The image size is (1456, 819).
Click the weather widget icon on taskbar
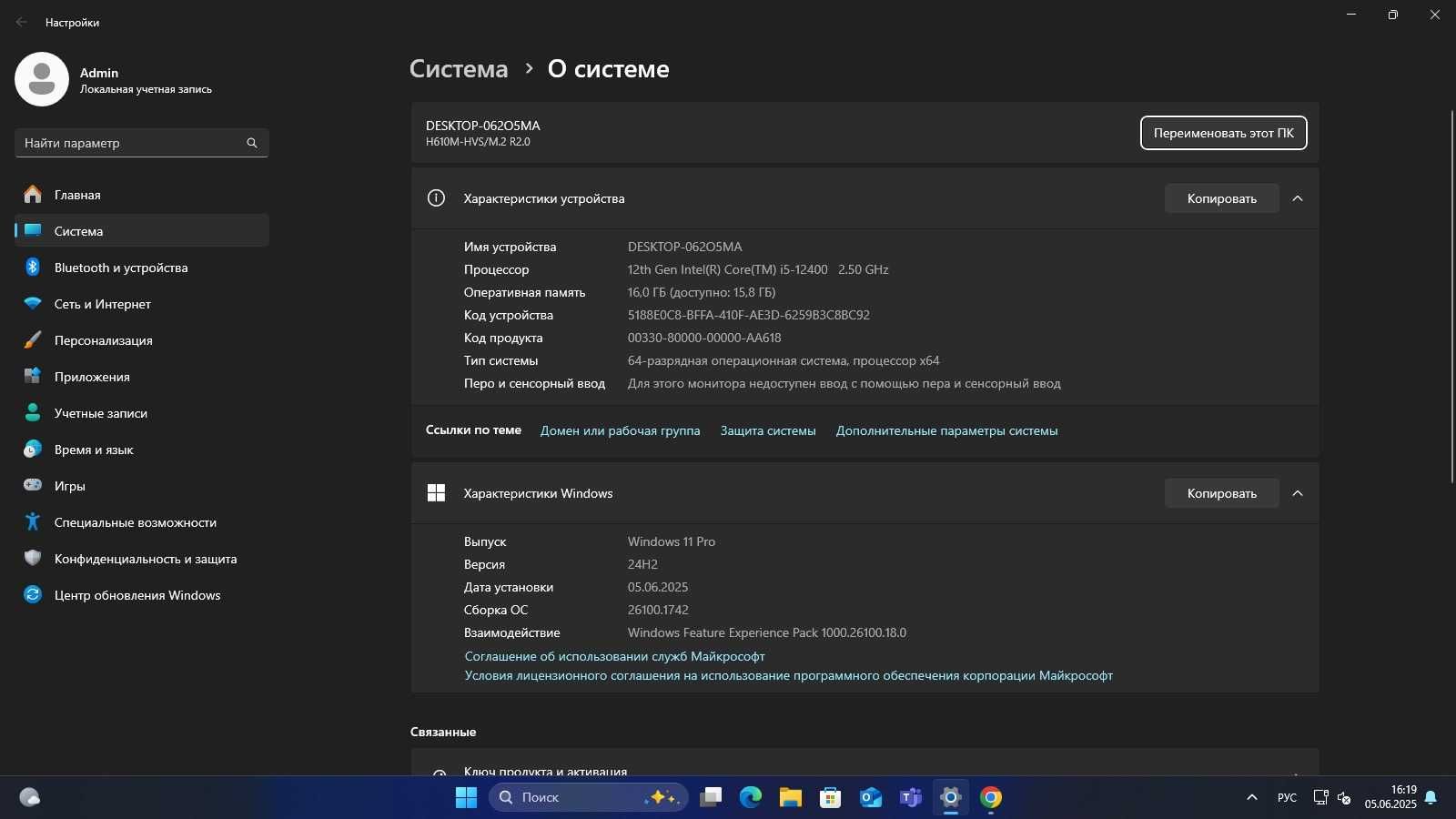(x=29, y=798)
